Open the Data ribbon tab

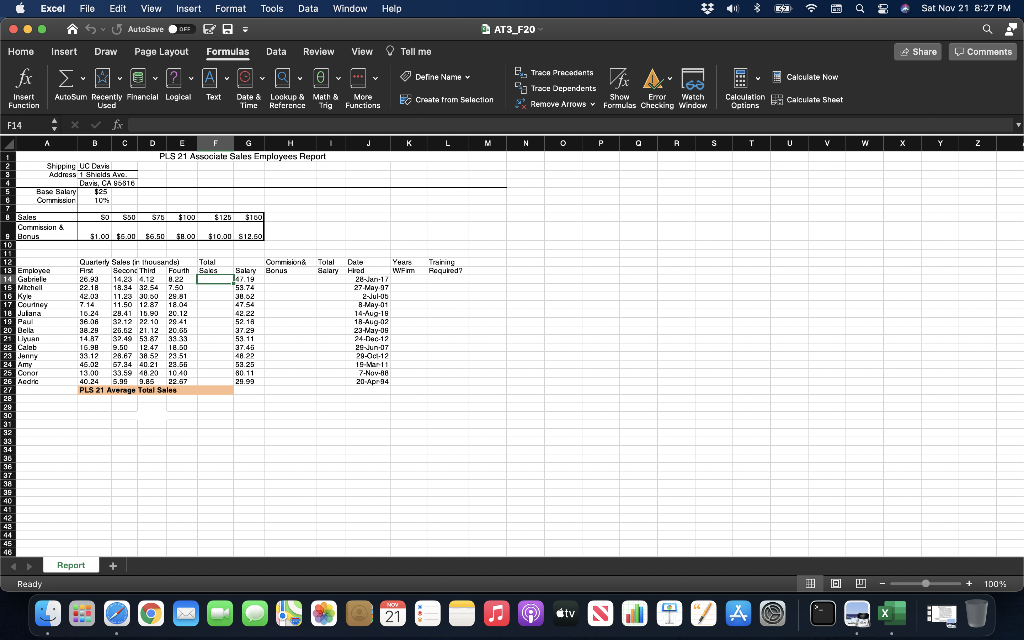tap(276, 52)
